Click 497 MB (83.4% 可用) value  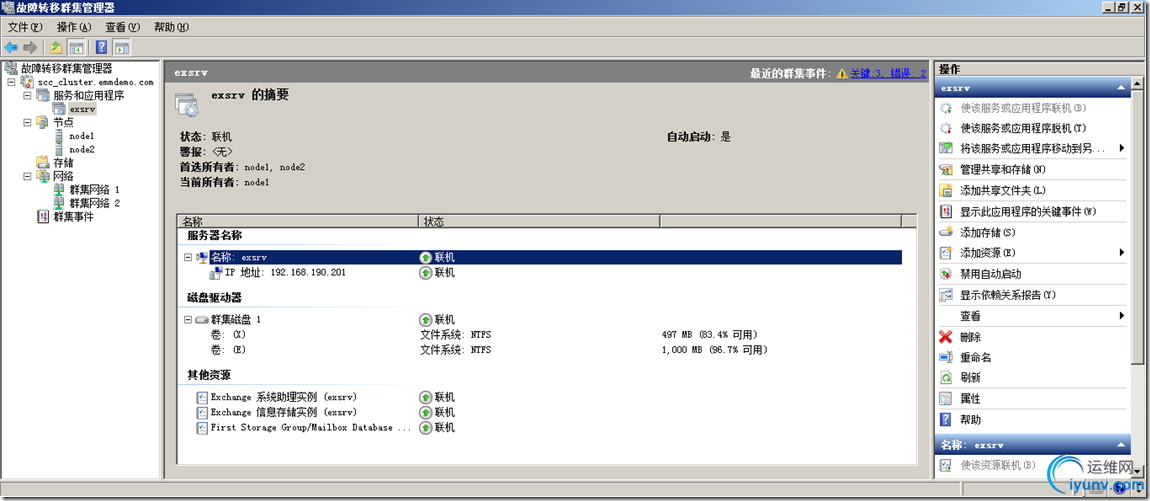coord(709,334)
